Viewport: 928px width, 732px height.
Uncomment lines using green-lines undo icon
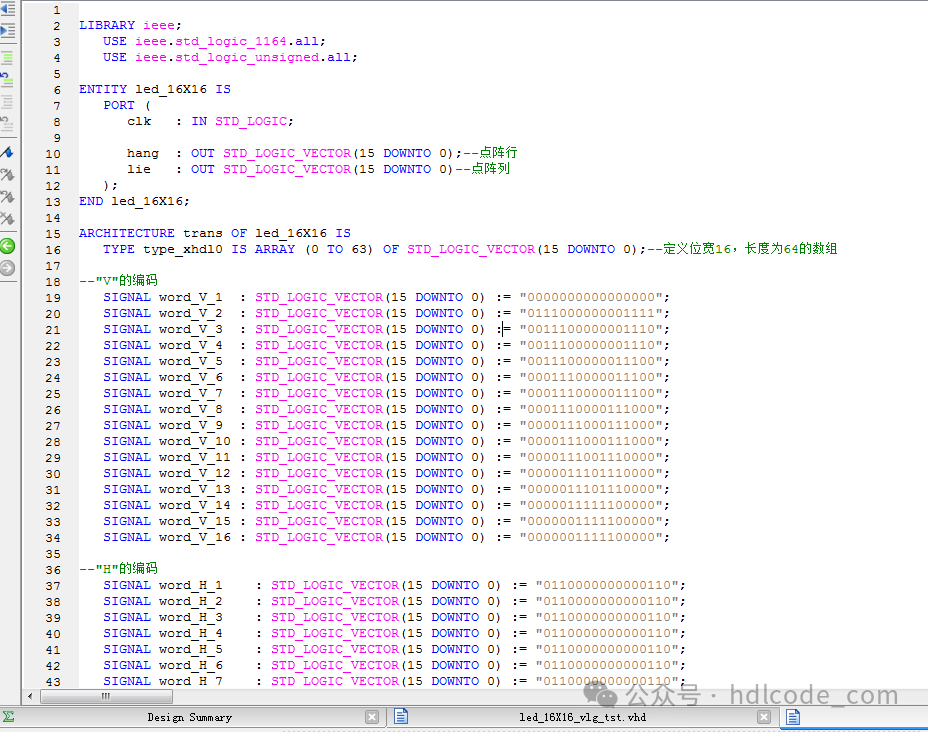tap(7, 80)
